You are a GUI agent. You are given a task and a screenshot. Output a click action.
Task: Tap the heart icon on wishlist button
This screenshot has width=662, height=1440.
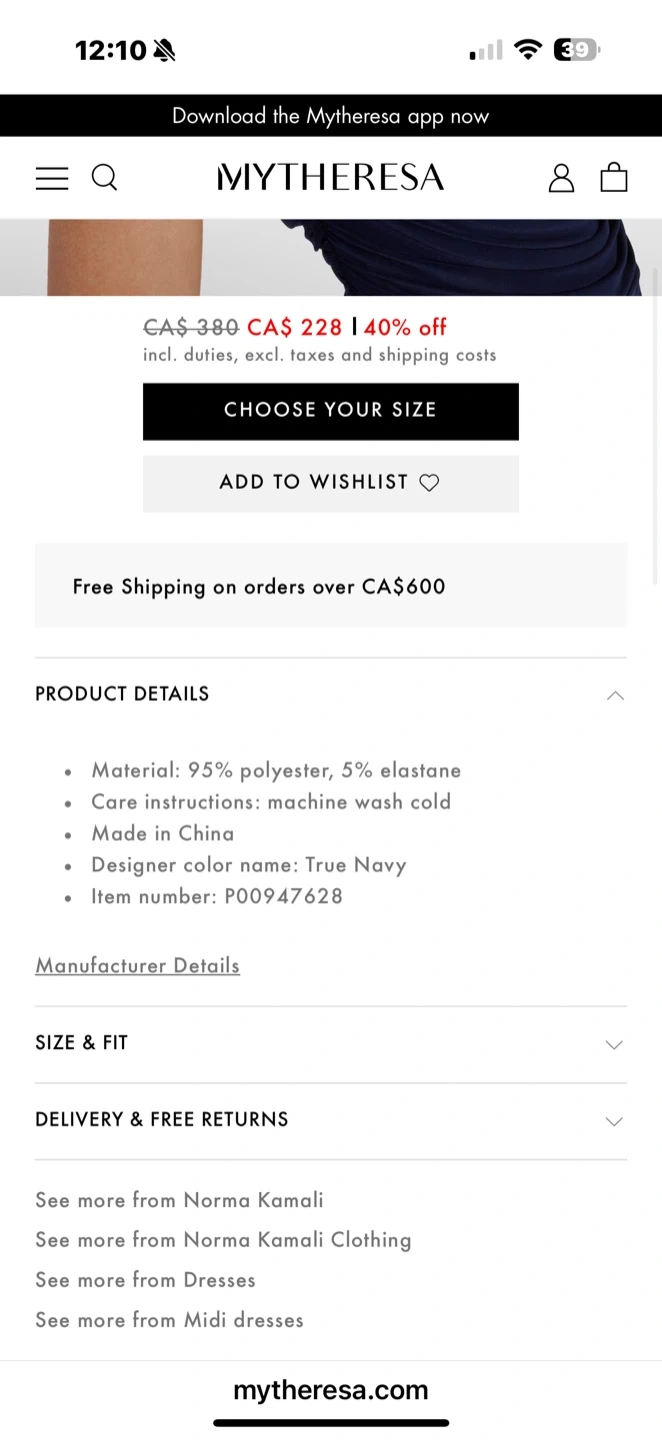tap(429, 483)
